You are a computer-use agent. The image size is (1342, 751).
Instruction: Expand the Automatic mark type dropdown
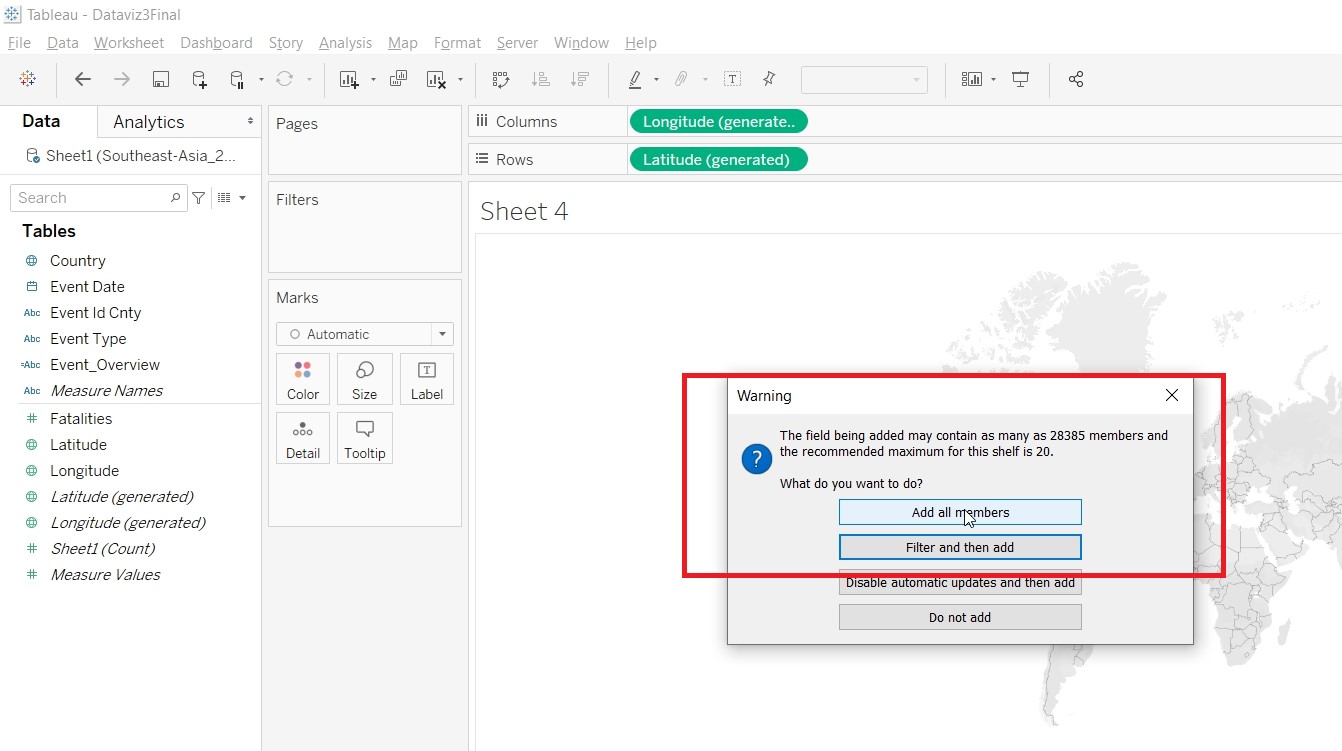442,334
